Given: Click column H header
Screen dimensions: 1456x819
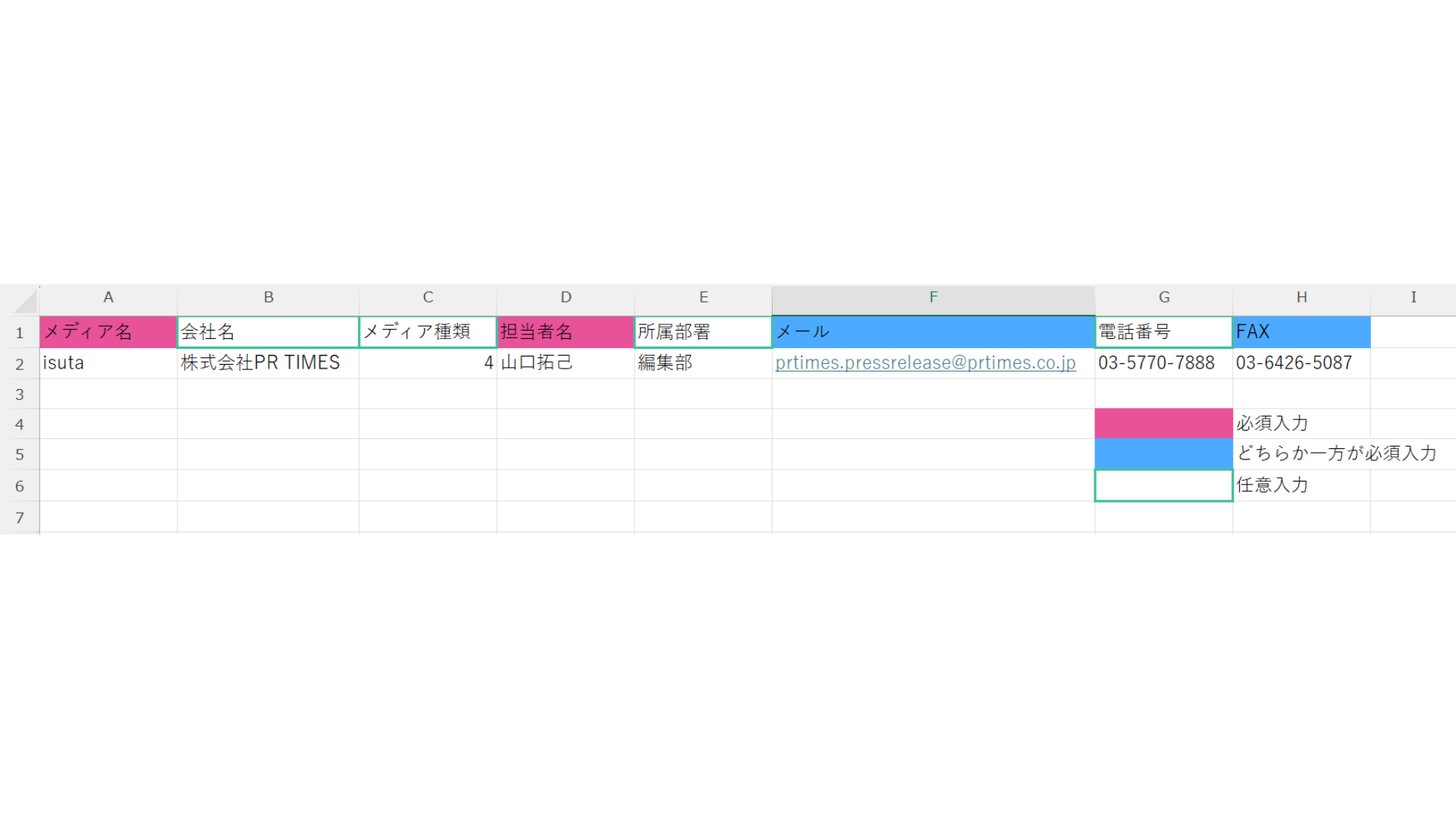Looking at the screenshot, I should (1301, 298).
